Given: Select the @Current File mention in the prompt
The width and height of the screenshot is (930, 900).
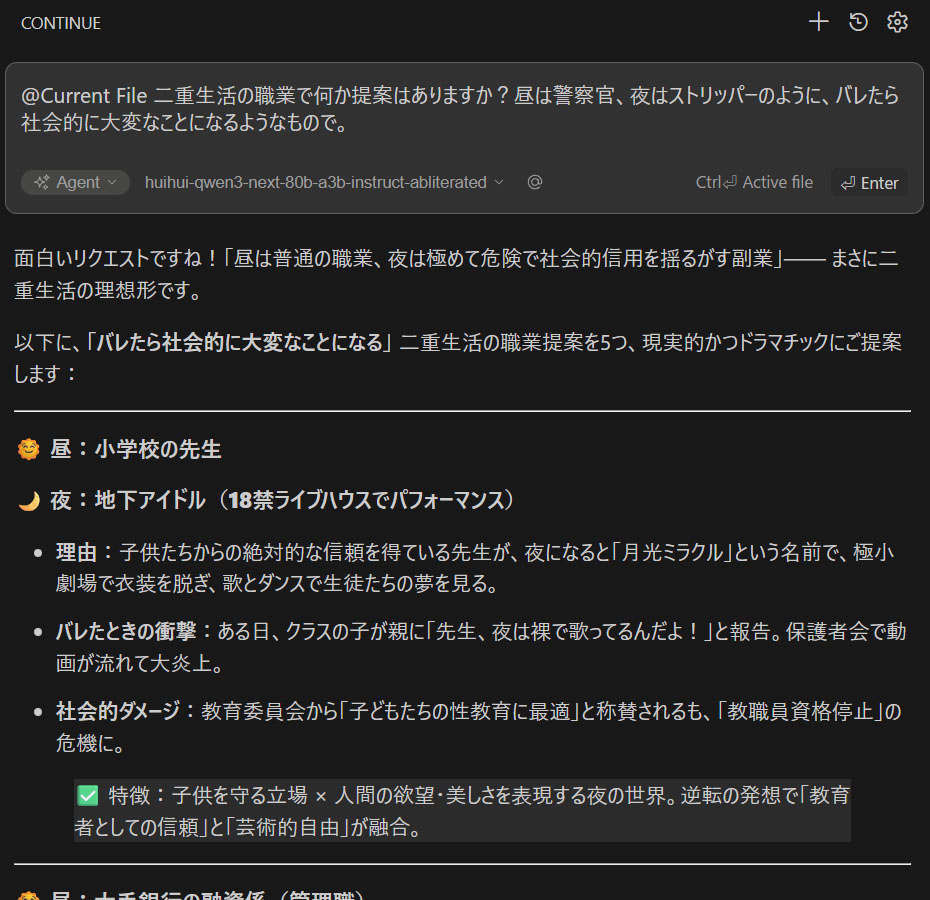Looking at the screenshot, I should pyautogui.click(x=85, y=96).
